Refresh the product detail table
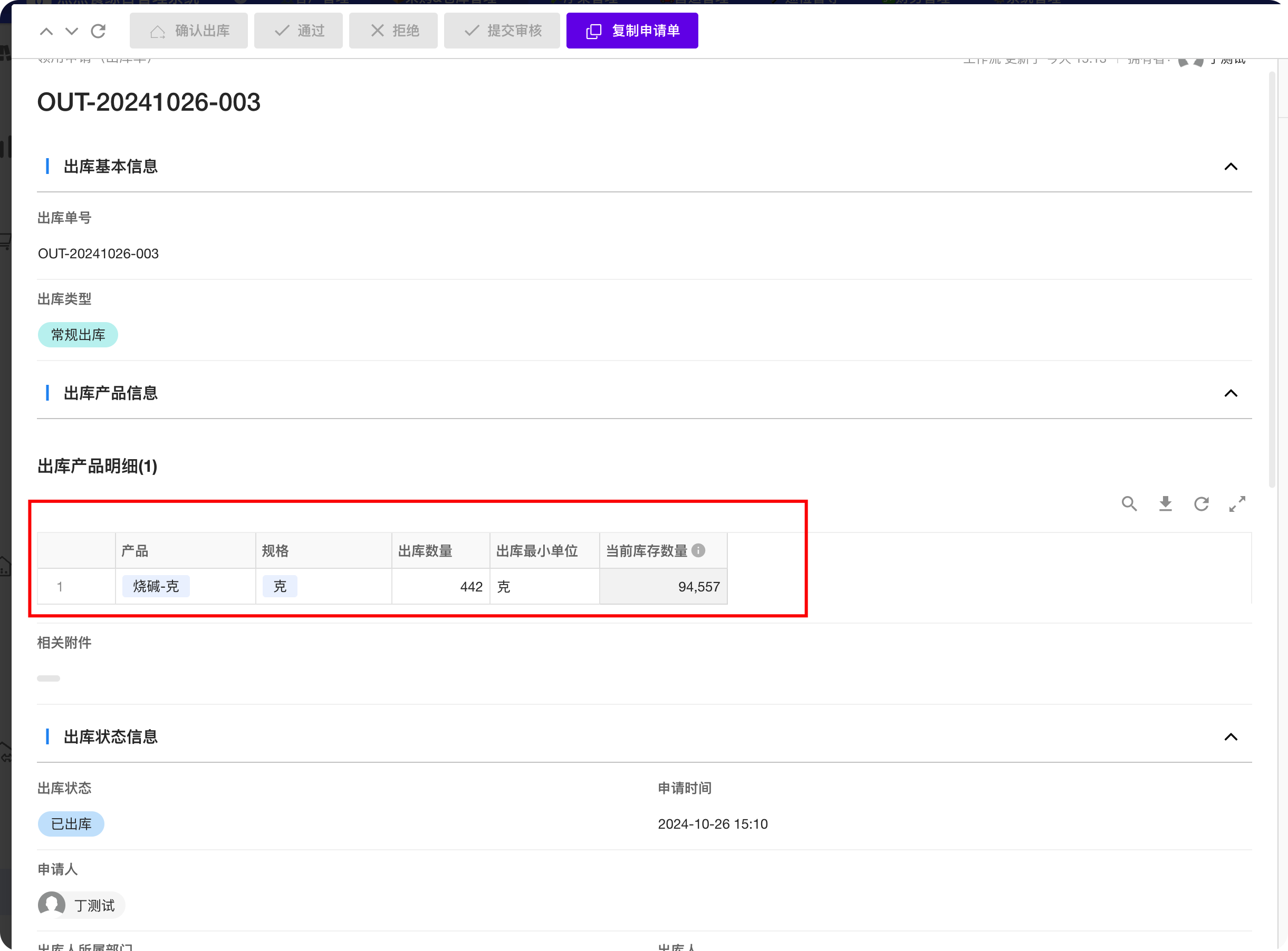The height and width of the screenshot is (951, 1288). click(1201, 504)
